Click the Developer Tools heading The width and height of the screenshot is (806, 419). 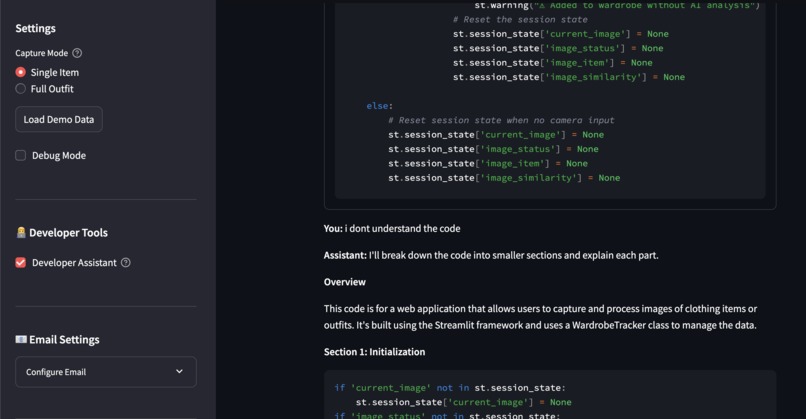tap(68, 232)
